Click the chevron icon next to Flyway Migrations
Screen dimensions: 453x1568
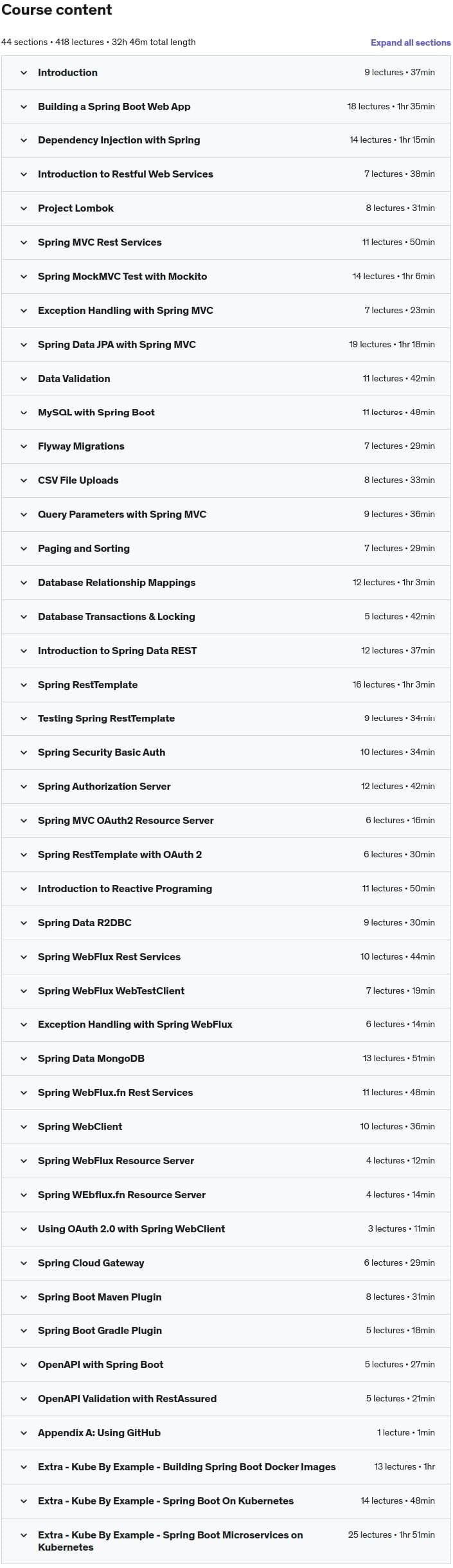(24, 446)
